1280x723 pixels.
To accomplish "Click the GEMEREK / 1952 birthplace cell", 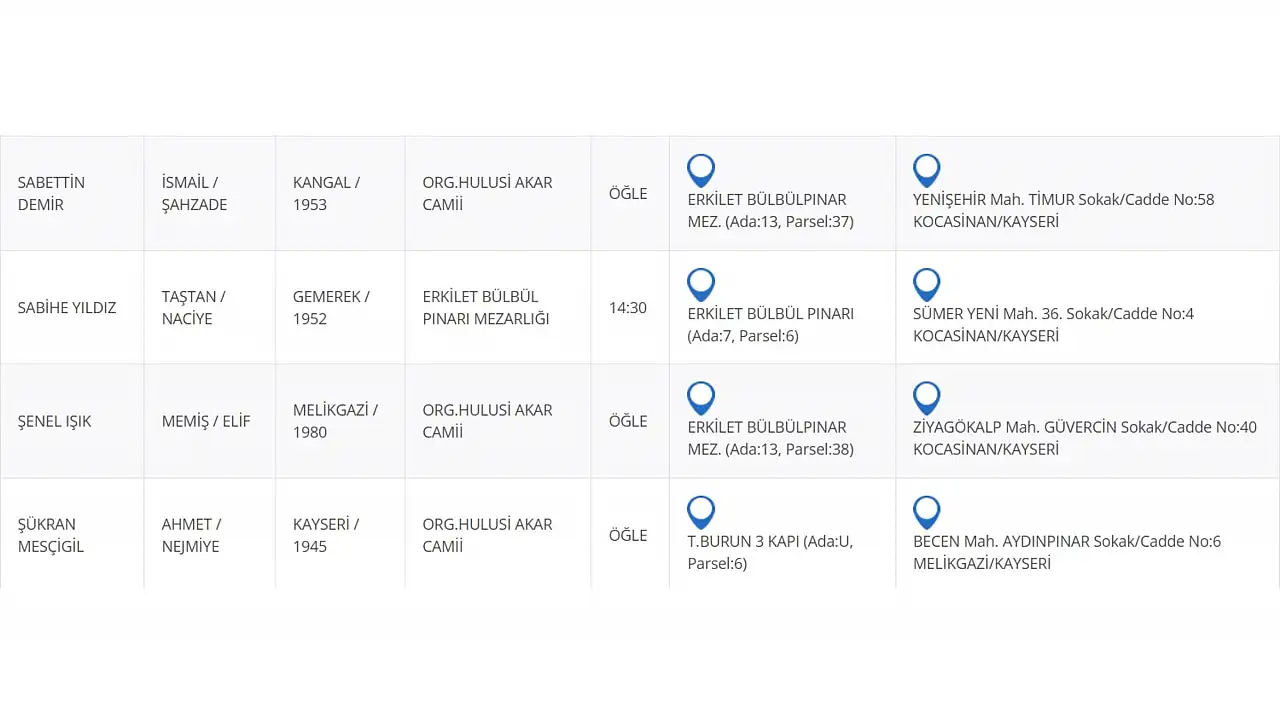I will click(x=331, y=307).
